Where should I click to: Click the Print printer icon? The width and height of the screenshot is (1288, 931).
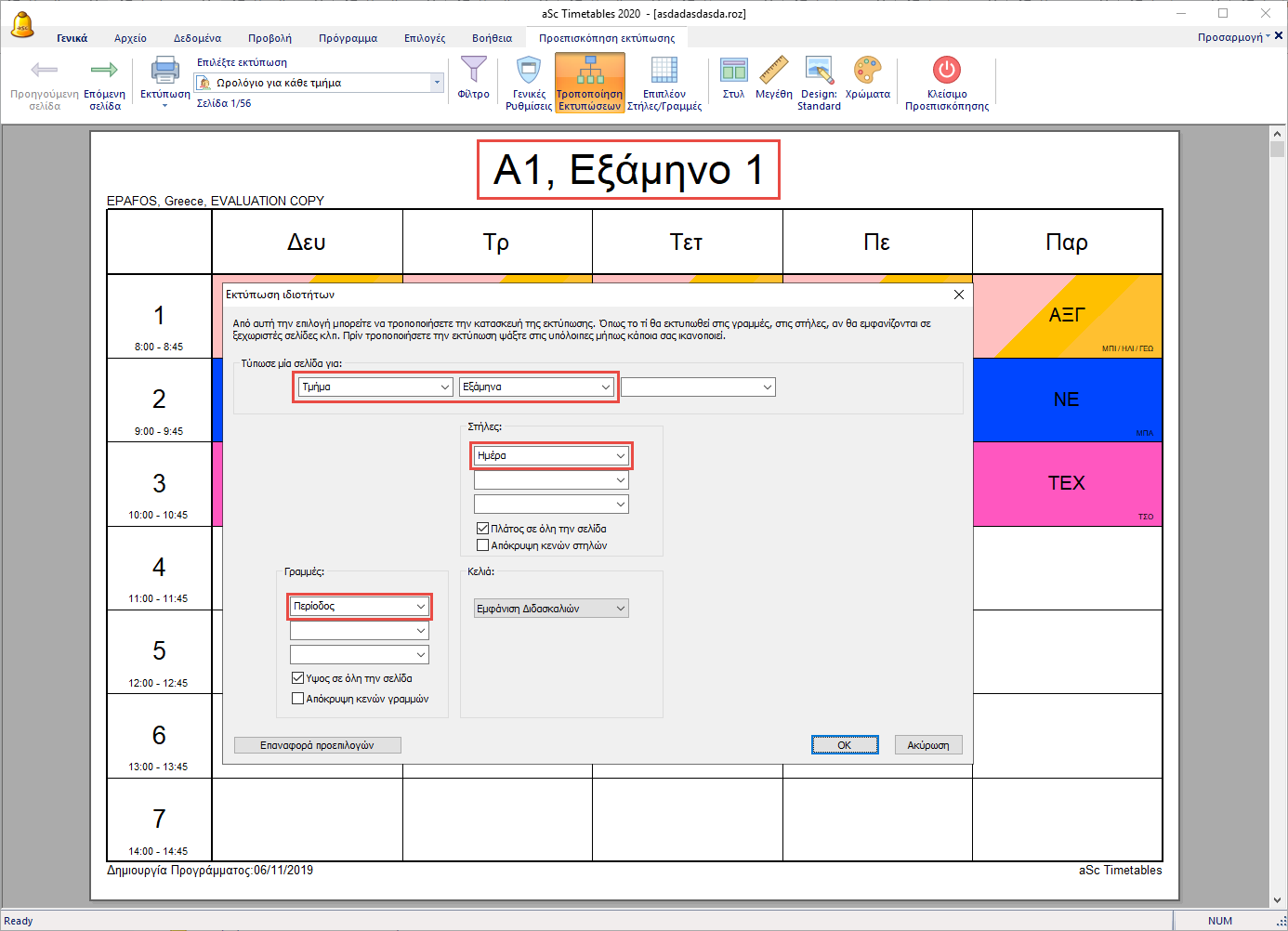pyautogui.click(x=164, y=71)
